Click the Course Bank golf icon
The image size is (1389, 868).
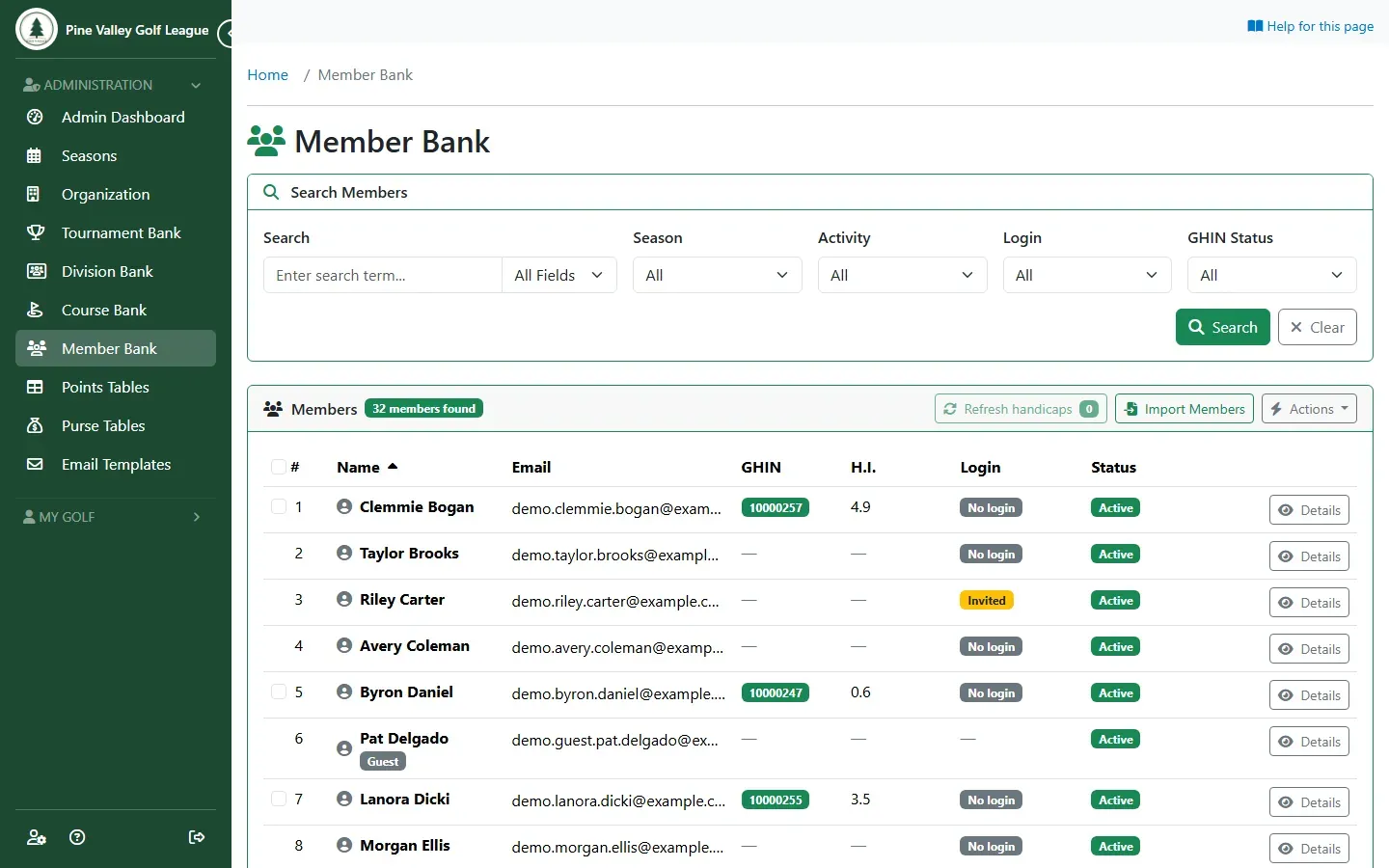click(x=35, y=310)
